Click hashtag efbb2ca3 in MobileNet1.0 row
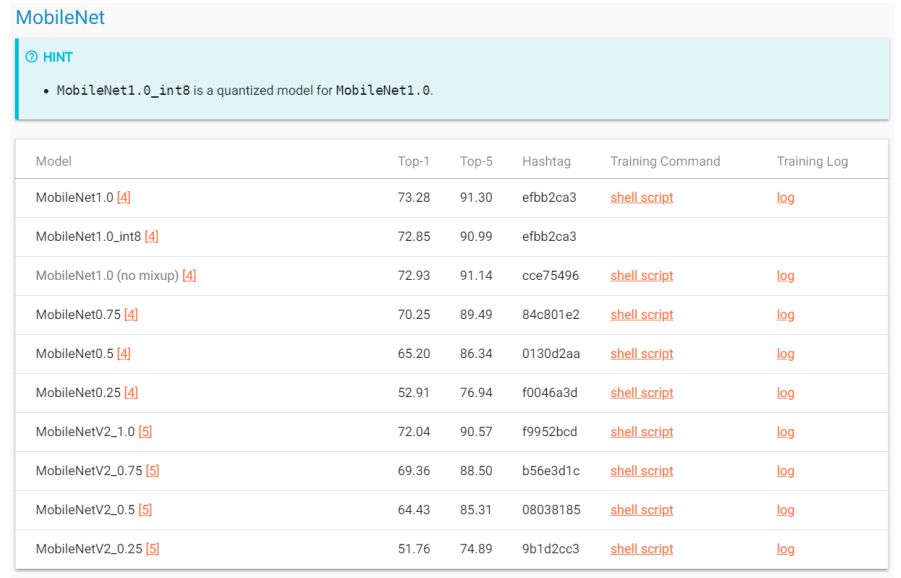 pos(549,198)
